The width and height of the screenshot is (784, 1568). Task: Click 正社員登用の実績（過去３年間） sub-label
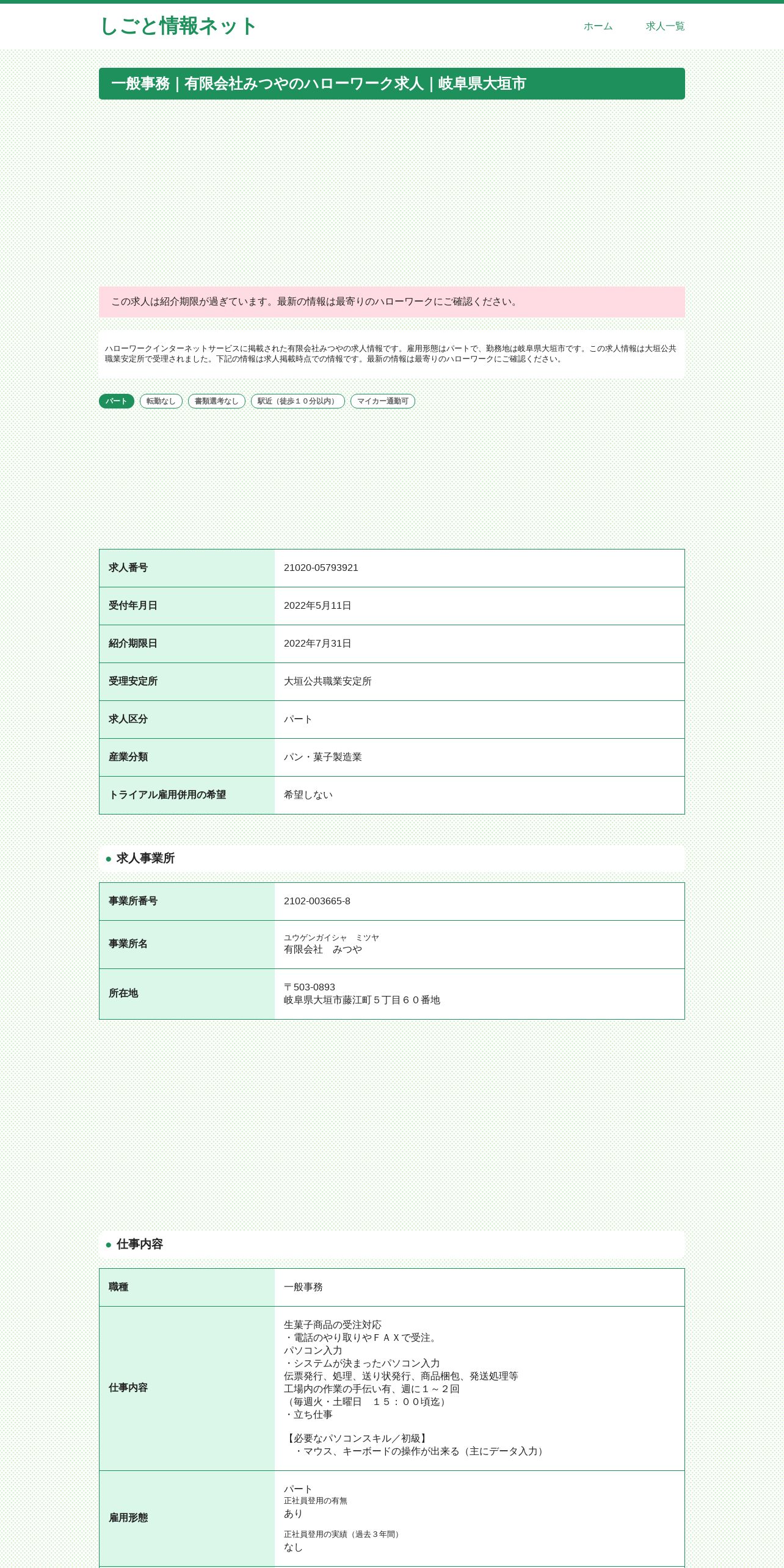343,1534
